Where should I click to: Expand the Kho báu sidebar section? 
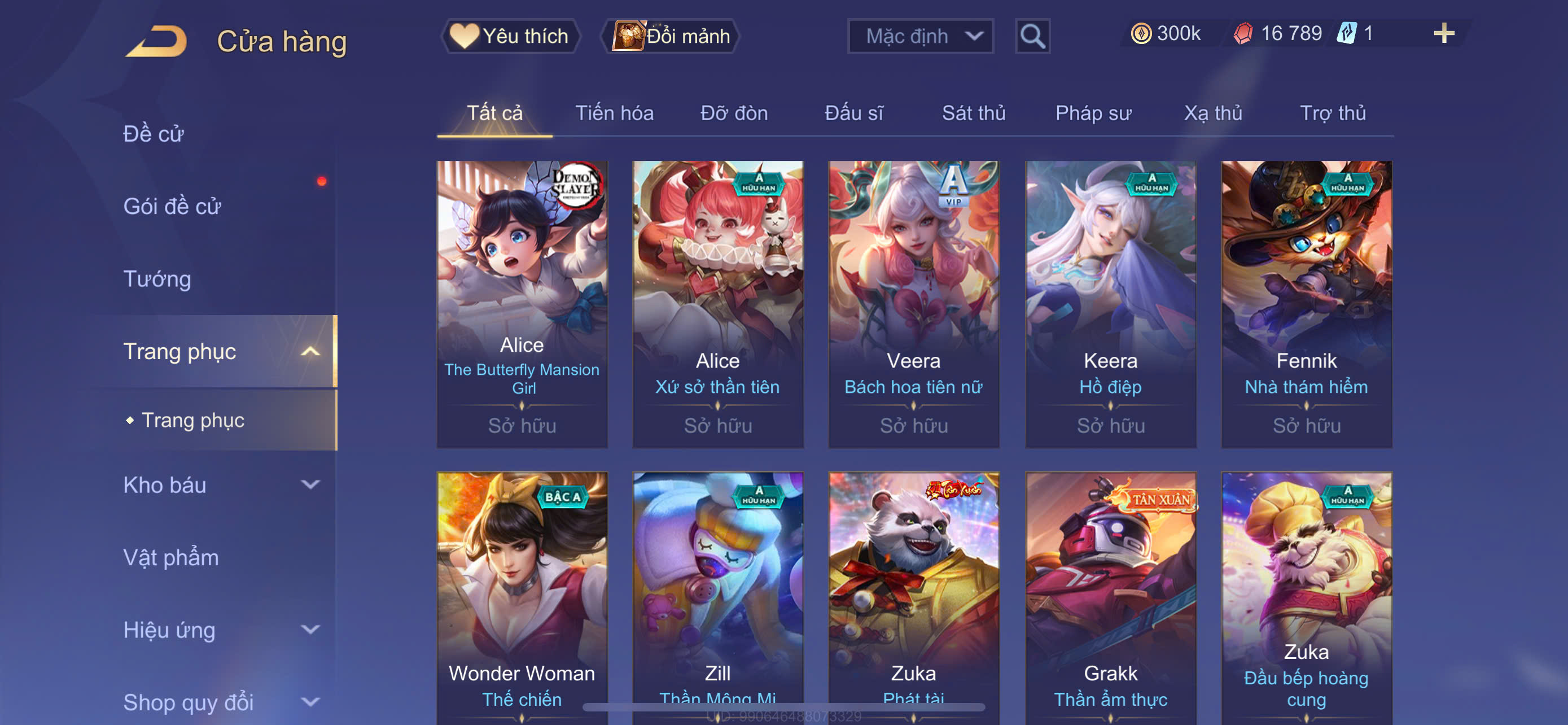point(310,484)
